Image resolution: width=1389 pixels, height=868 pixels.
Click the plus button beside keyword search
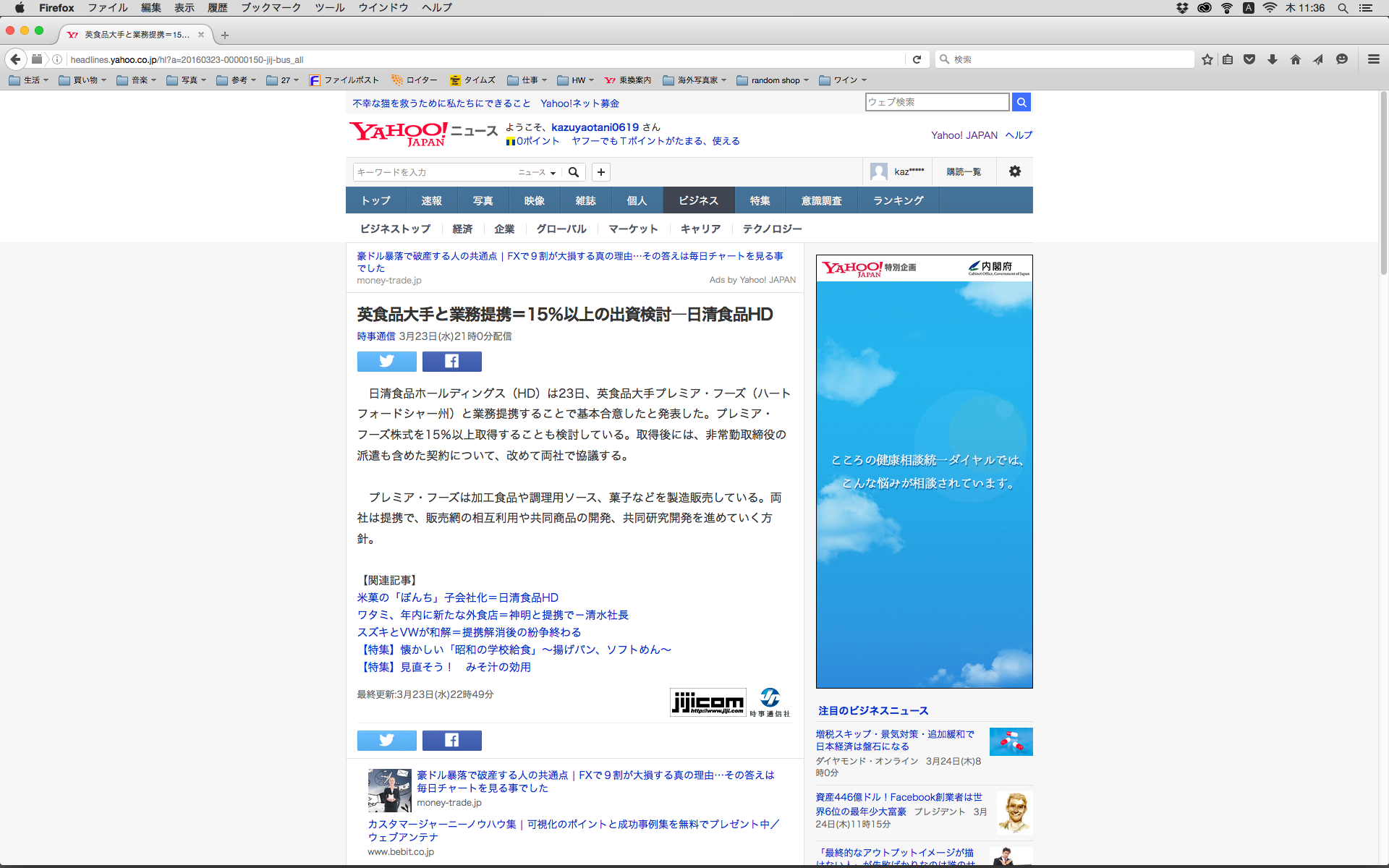600,172
